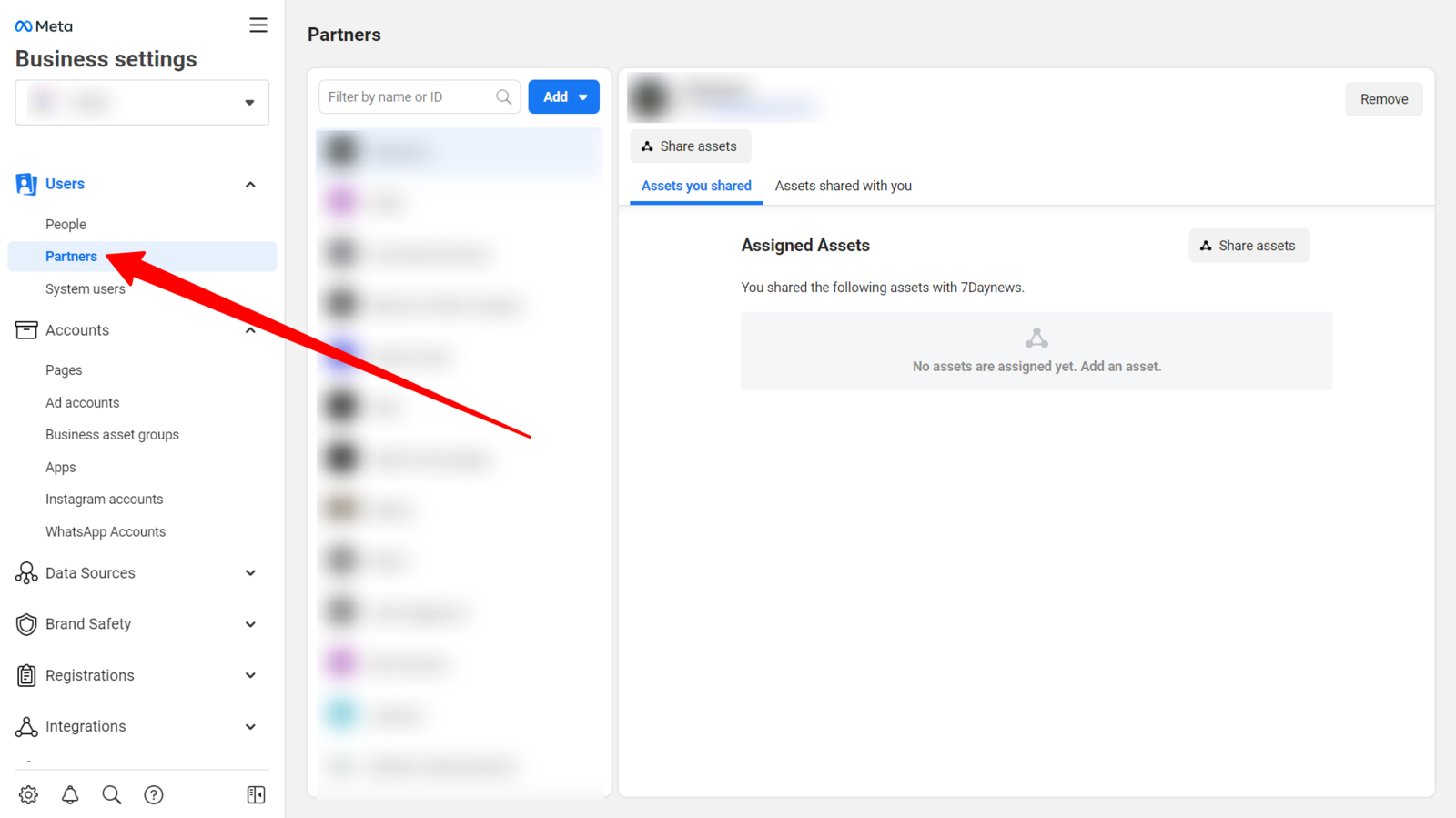
Task: Expand the Data Sources section
Action: (250, 573)
